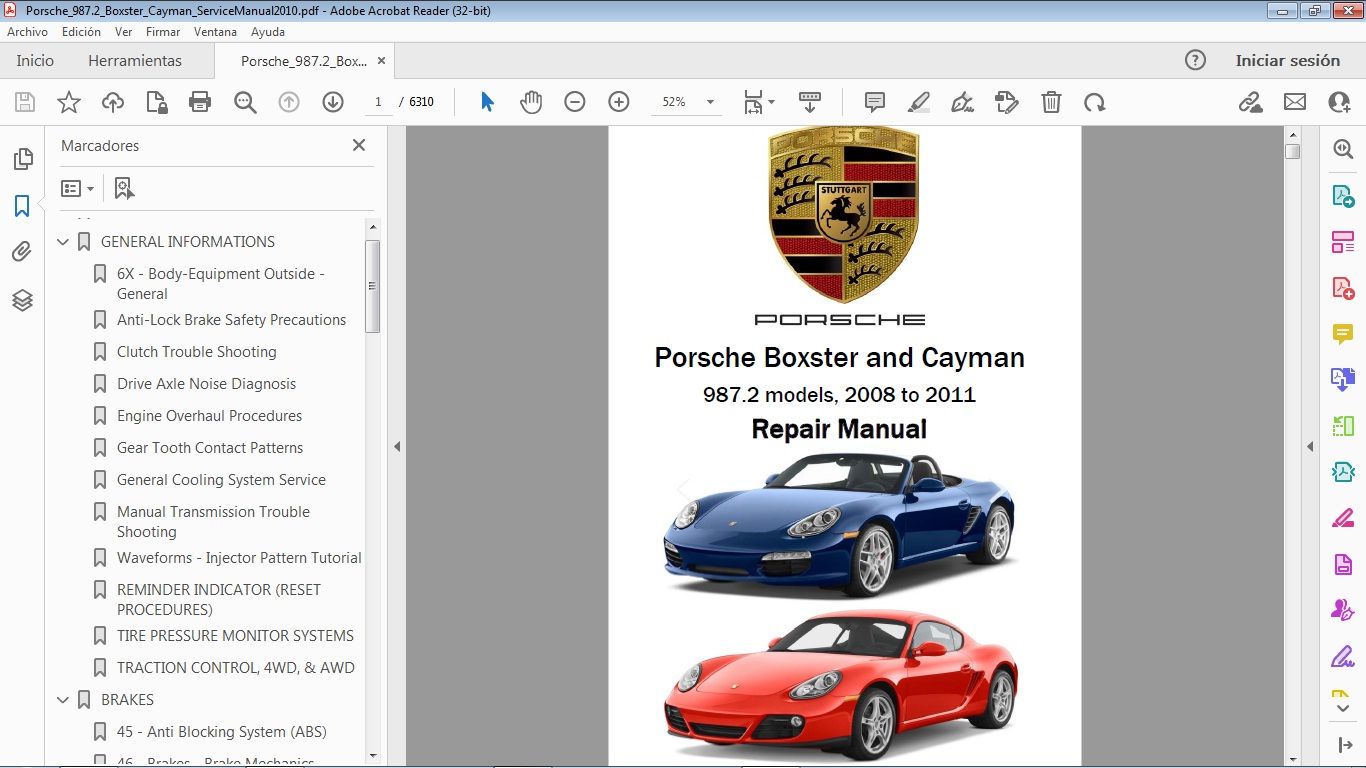Image resolution: width=1366 pixels, height=768 pixels.
Task: Open Clutch Trouble Shooting bookmark
Action: tap(196, 352)
